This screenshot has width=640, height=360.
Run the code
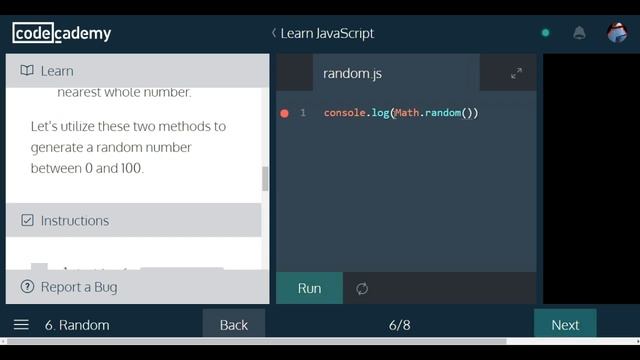click(x=309, y=288)
